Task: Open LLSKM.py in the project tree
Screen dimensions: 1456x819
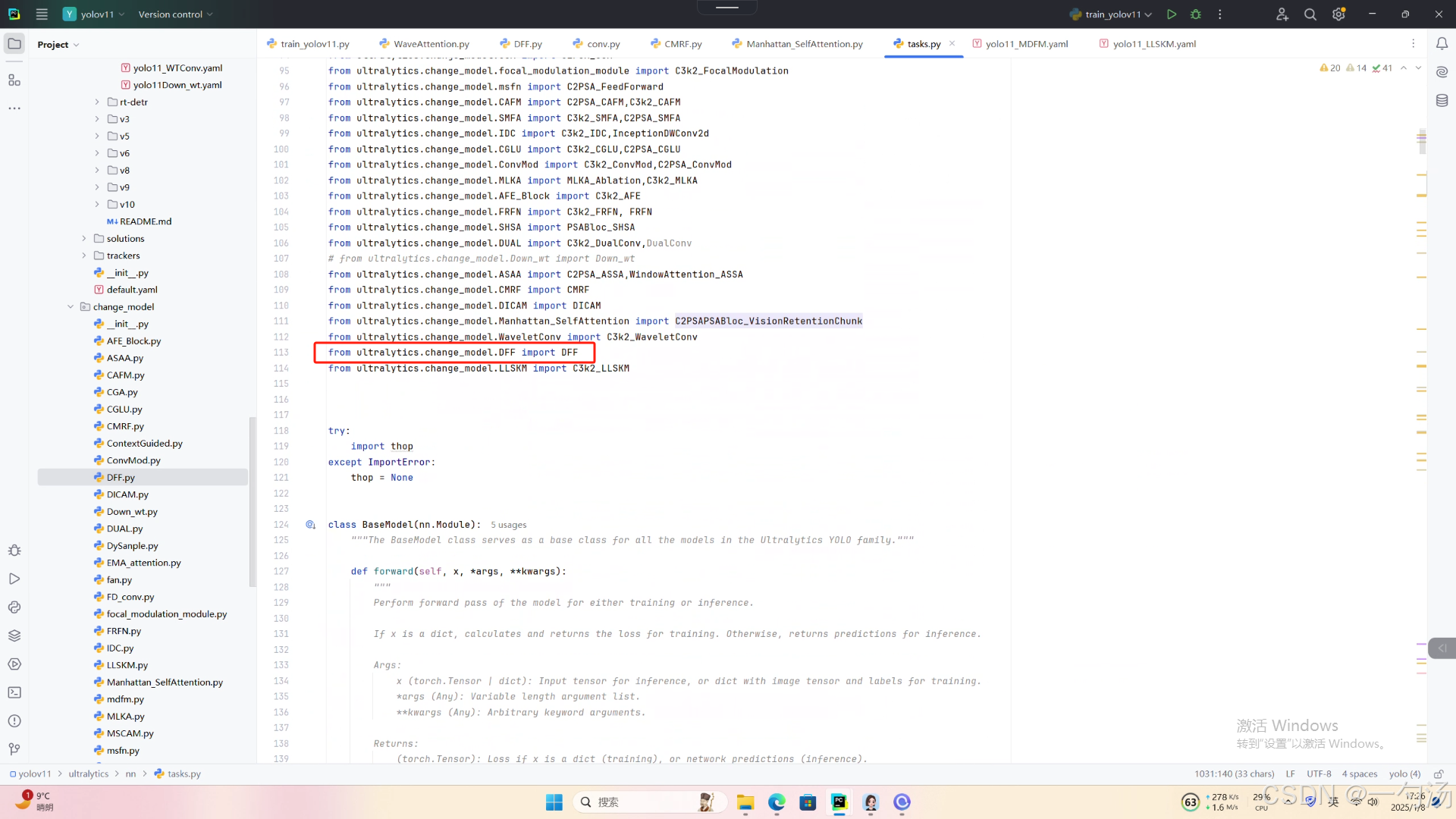Action: pyautogui.click(x=127, y=665)
